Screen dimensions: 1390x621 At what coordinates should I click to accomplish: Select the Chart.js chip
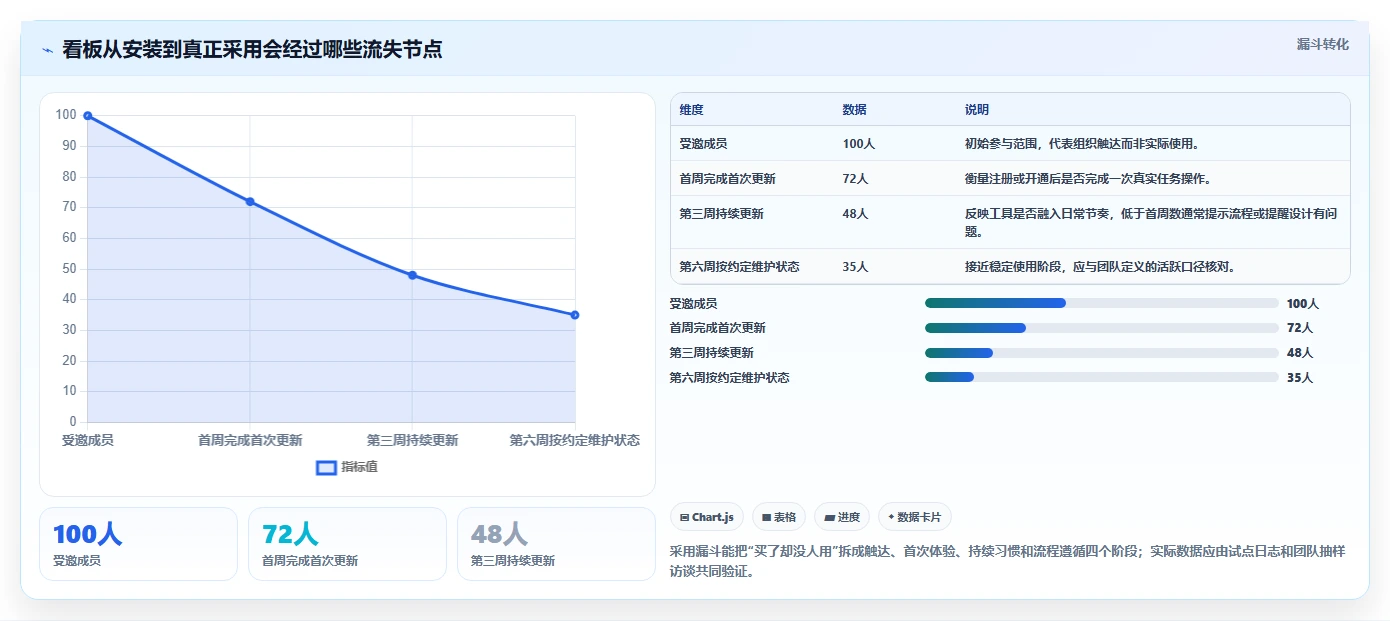point(707,517)
